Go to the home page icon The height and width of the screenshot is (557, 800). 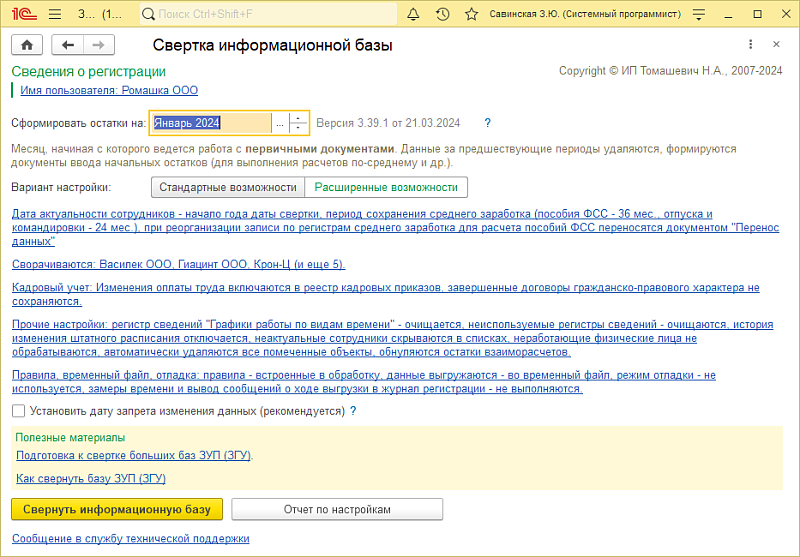pyautogui.click(x=27, y=45)
